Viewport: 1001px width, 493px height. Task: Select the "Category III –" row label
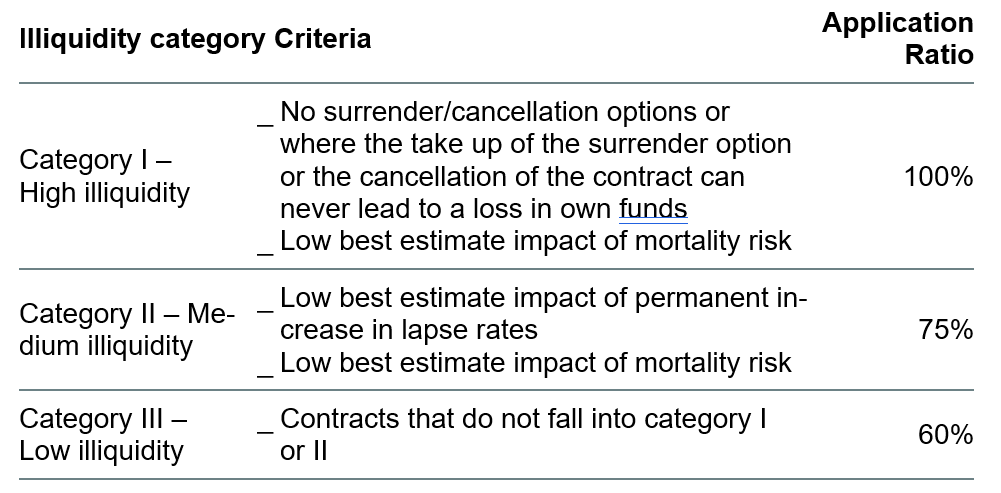pyautogui.click(x=103, y=418)
